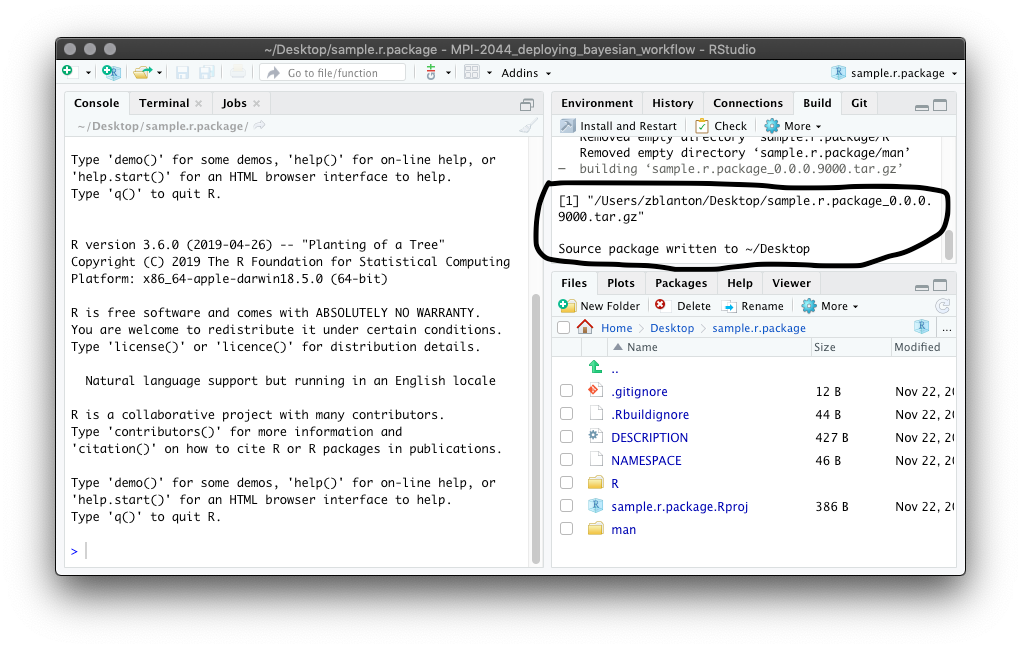Click Install and Restart button
This screenshot has height=649, width=1021.
tap(619, 126)
